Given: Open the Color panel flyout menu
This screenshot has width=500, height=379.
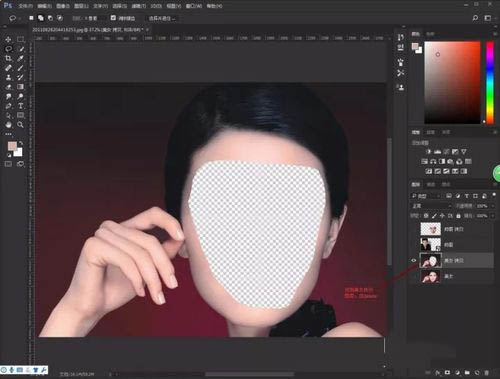Looking at the screenshot, I should 494,34.
